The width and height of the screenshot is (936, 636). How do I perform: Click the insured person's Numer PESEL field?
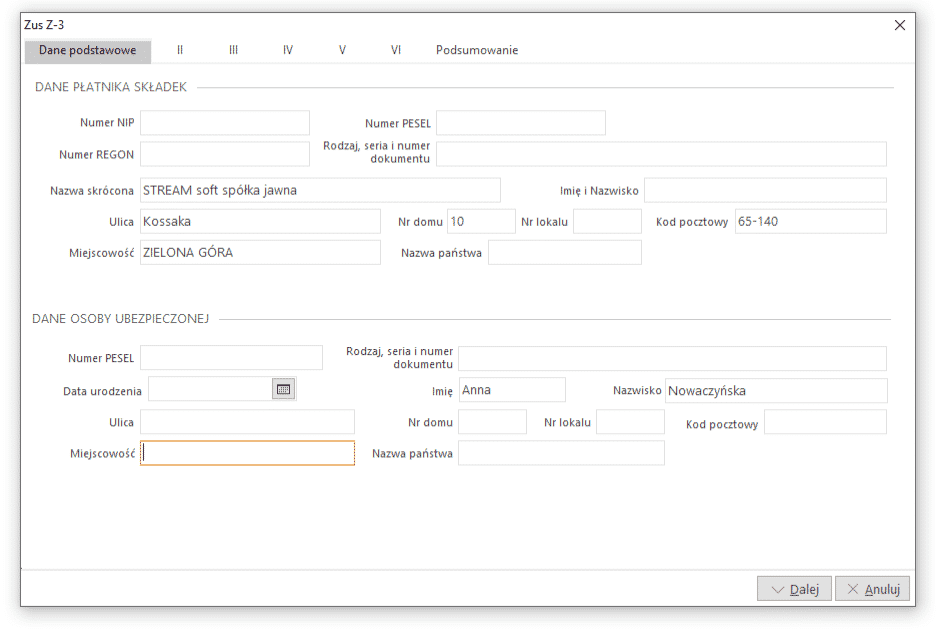(232, 358)
